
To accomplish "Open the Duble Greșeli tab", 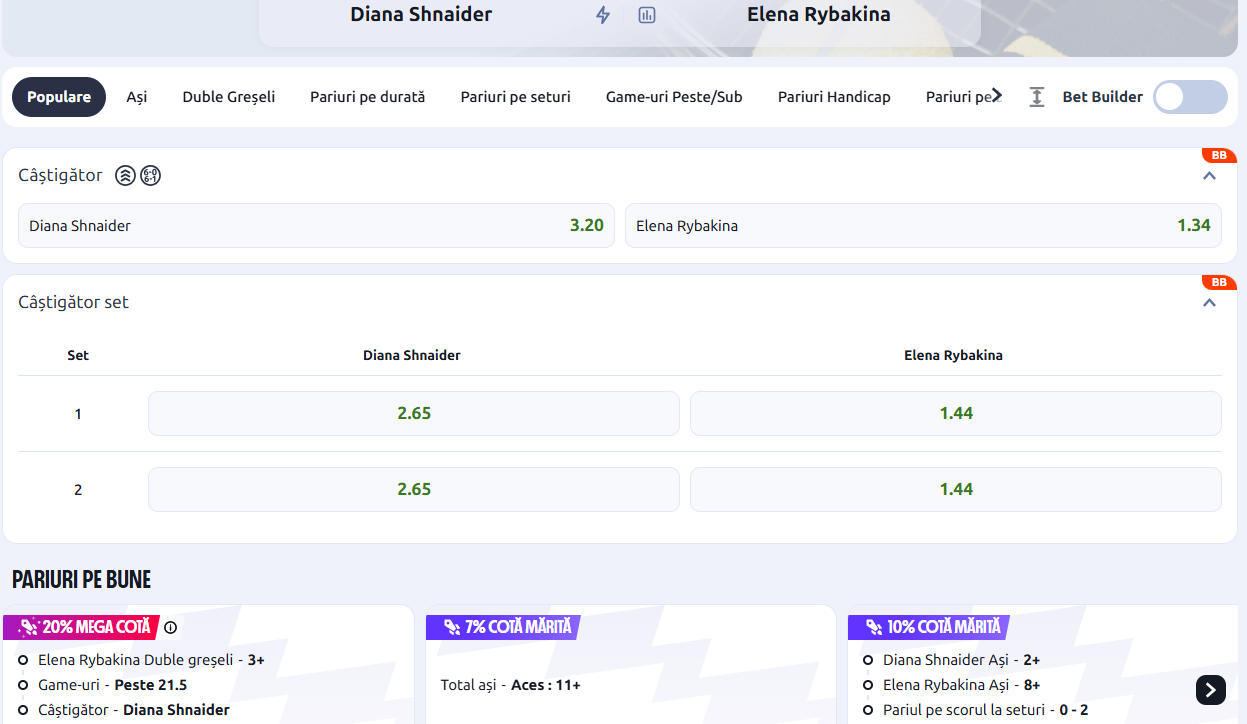I will pyautogui.click(x=229, y=97).
